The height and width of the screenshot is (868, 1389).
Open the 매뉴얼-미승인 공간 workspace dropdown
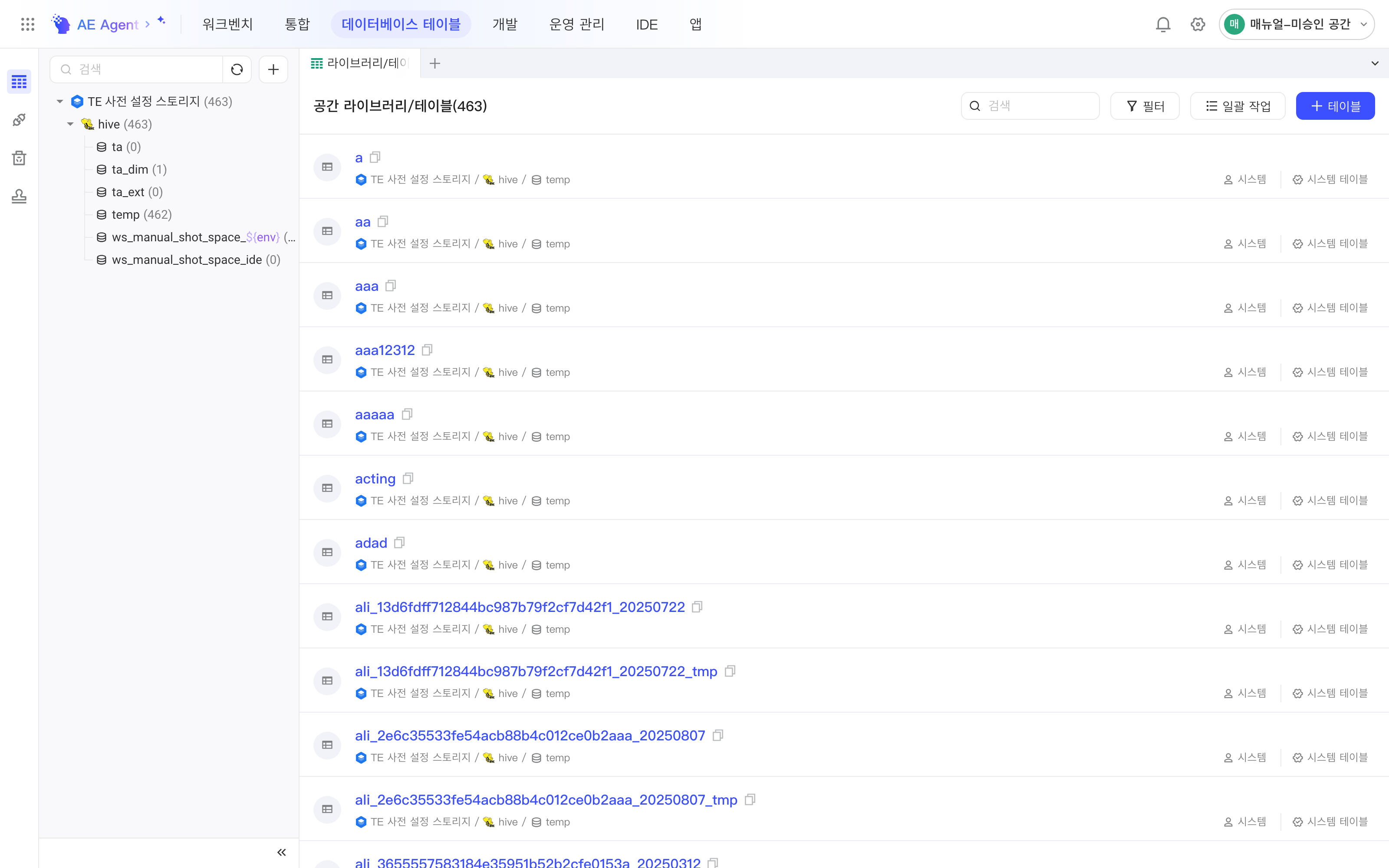coord(1297,24)
